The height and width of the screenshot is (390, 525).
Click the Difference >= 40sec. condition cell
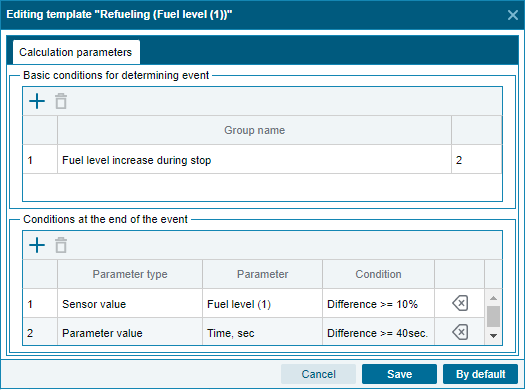pos(378,332)
